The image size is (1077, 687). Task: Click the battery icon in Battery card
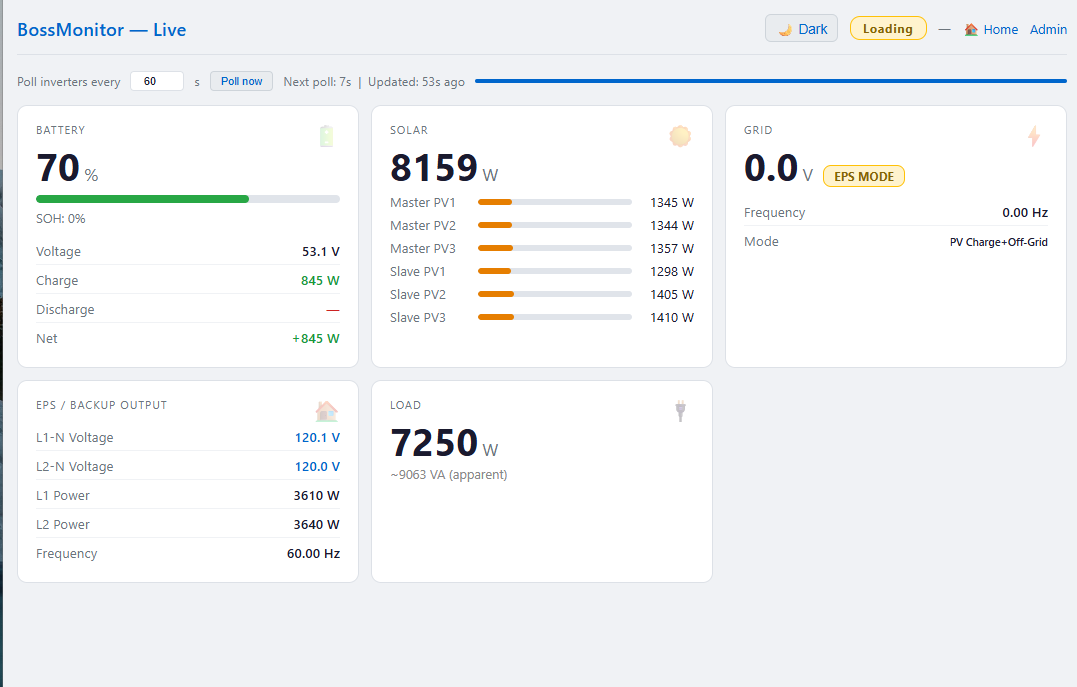[326, 136]
